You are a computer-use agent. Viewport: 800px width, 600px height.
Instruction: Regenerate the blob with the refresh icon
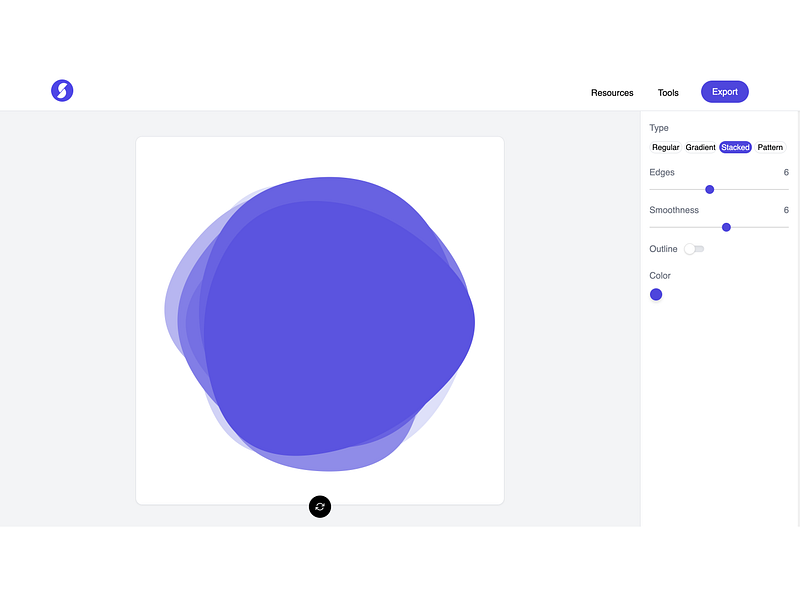pos(320,507)
